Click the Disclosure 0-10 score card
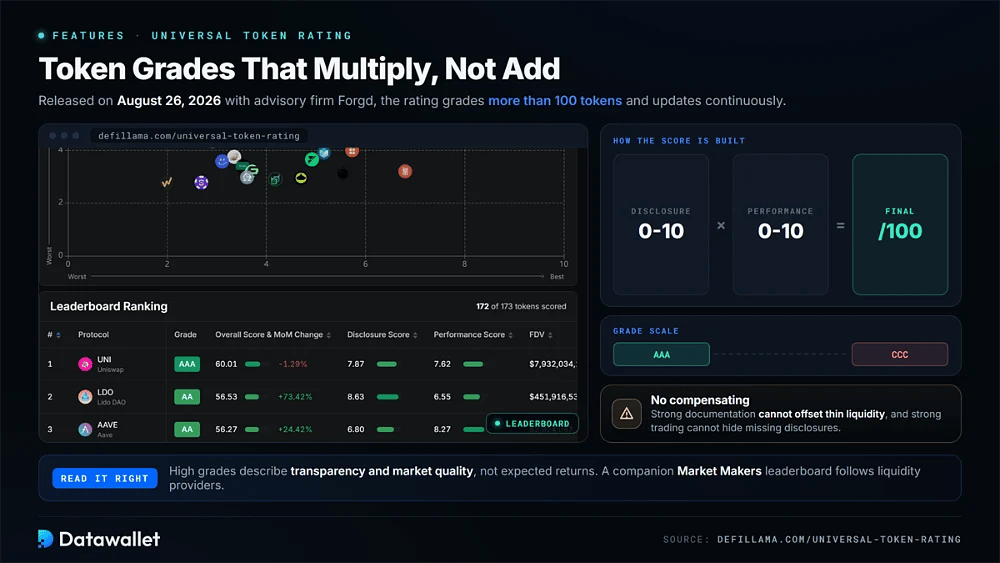 pos(661,224)
